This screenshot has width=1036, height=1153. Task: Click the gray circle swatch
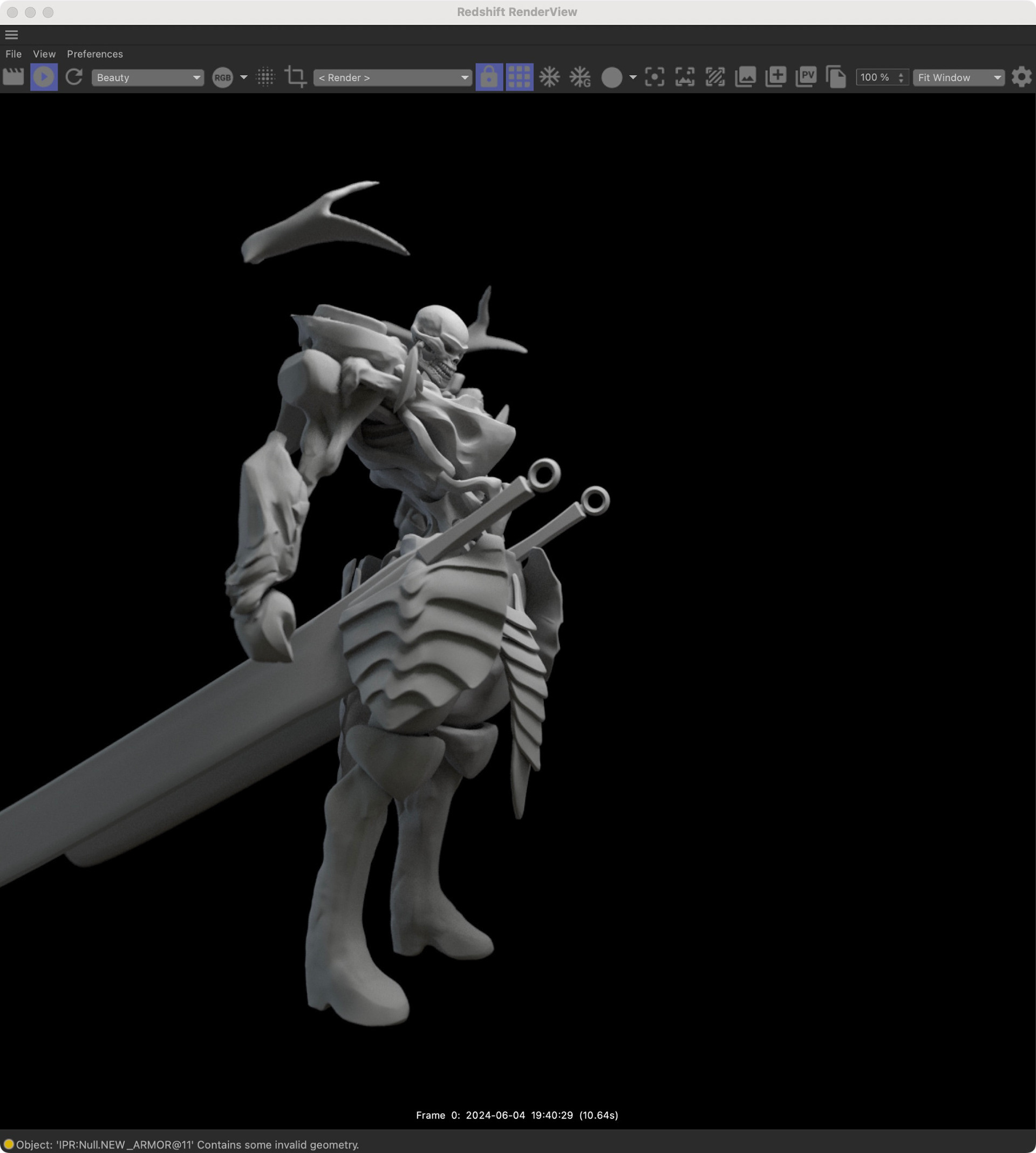(612, 77)
